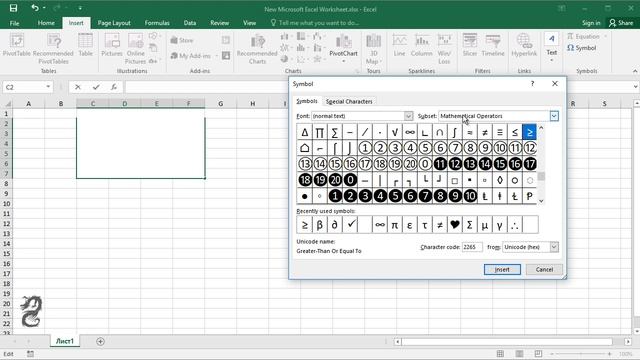Click the Share button

[x=621, y=23]
